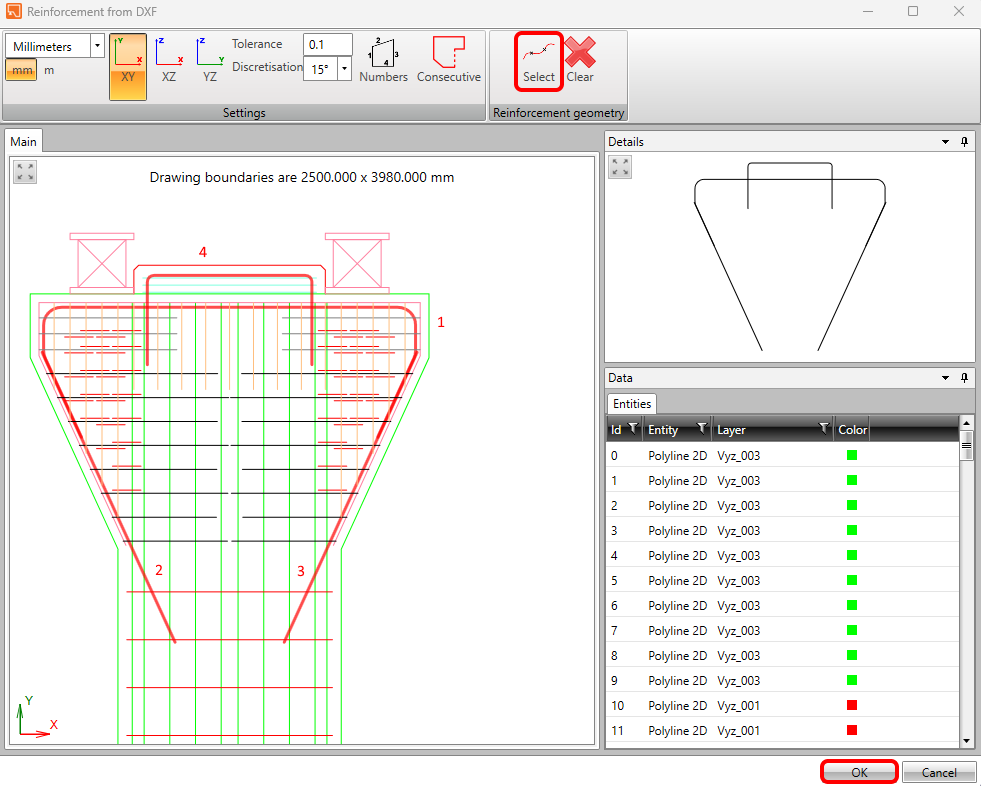Switch units toggle to mm
This screenshot has height=786, width=981.
[21, 70]
